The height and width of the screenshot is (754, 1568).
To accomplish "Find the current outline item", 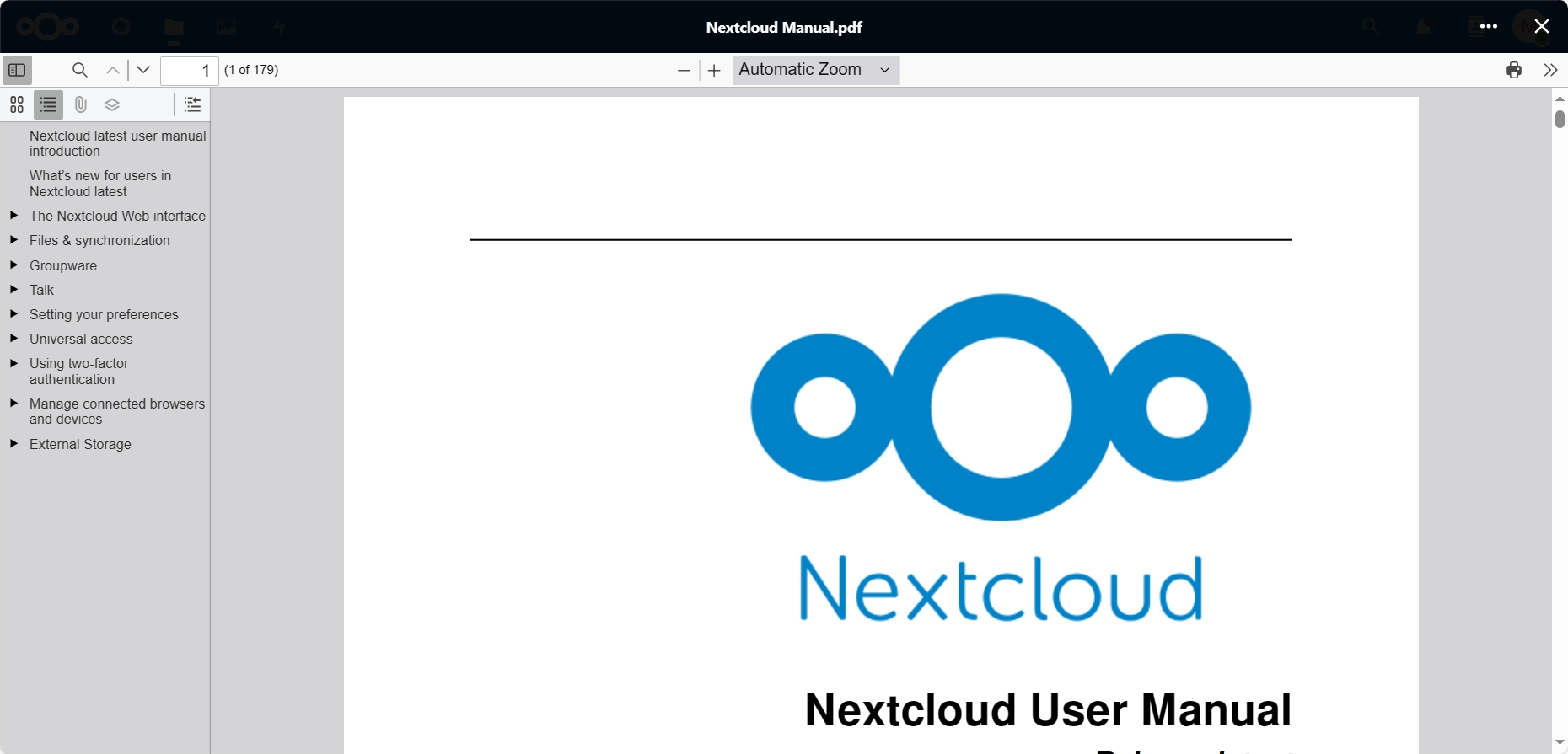I will point(192,104).
